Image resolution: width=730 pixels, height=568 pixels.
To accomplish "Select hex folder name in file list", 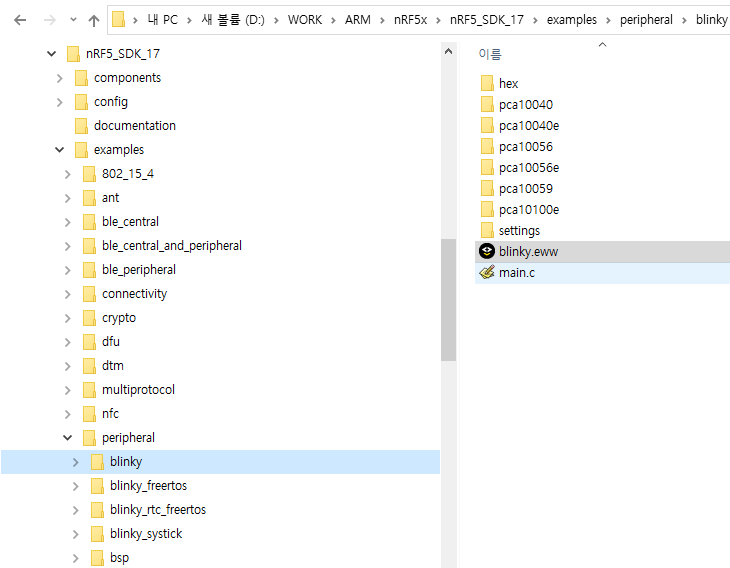I will tap(508, 83).
